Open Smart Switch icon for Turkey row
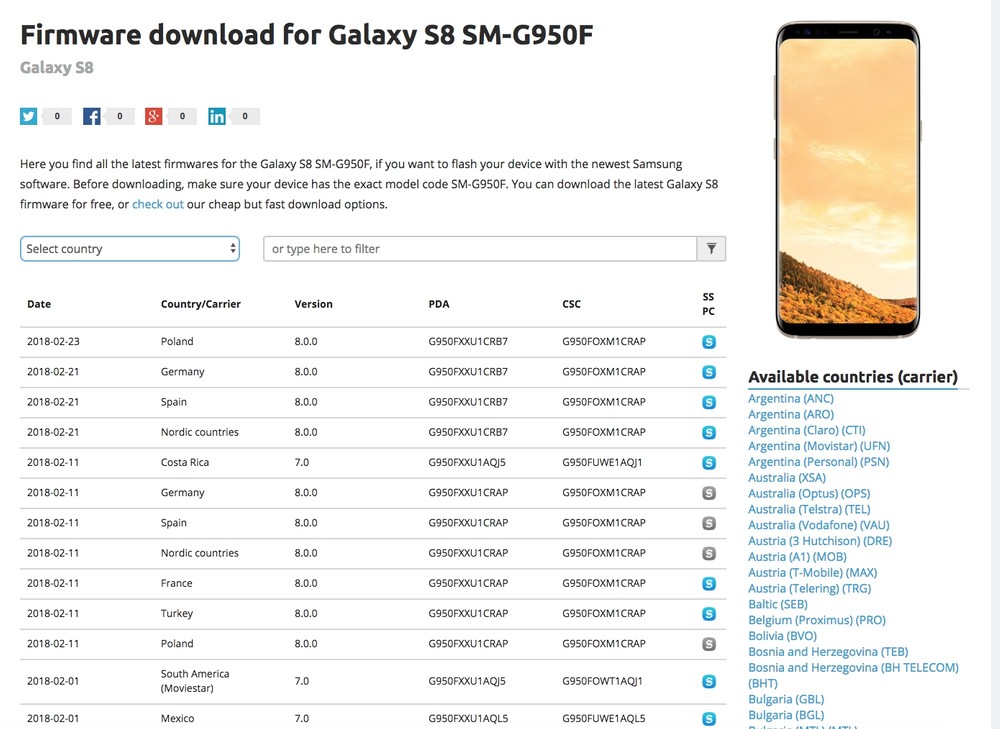1000x729 pixels. (709, 614)
